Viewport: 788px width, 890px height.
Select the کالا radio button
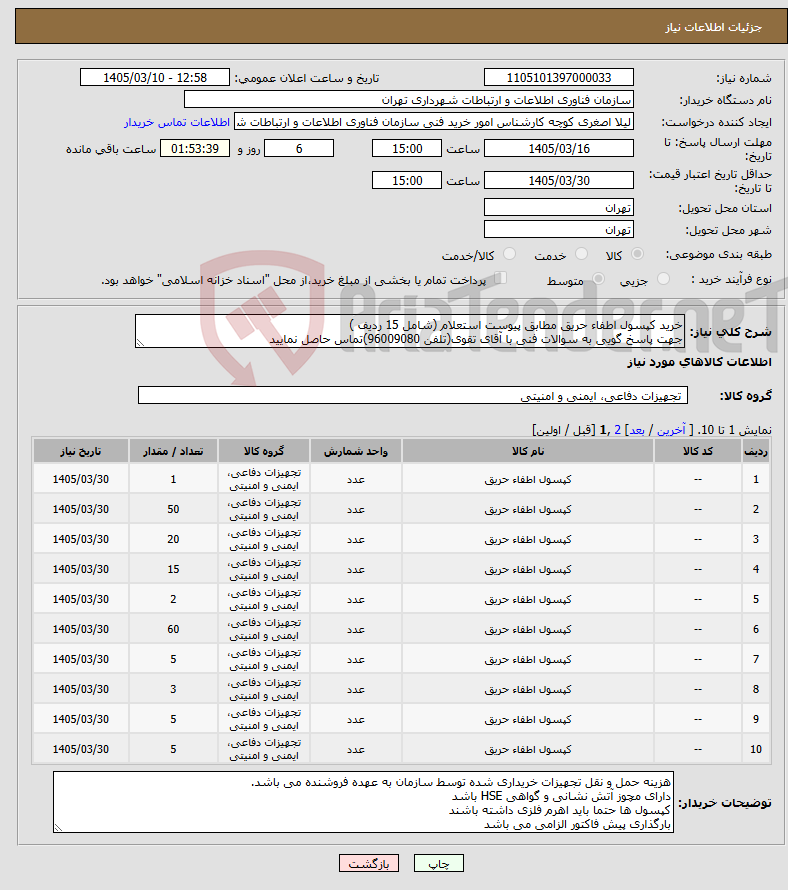tap(638, 254)
